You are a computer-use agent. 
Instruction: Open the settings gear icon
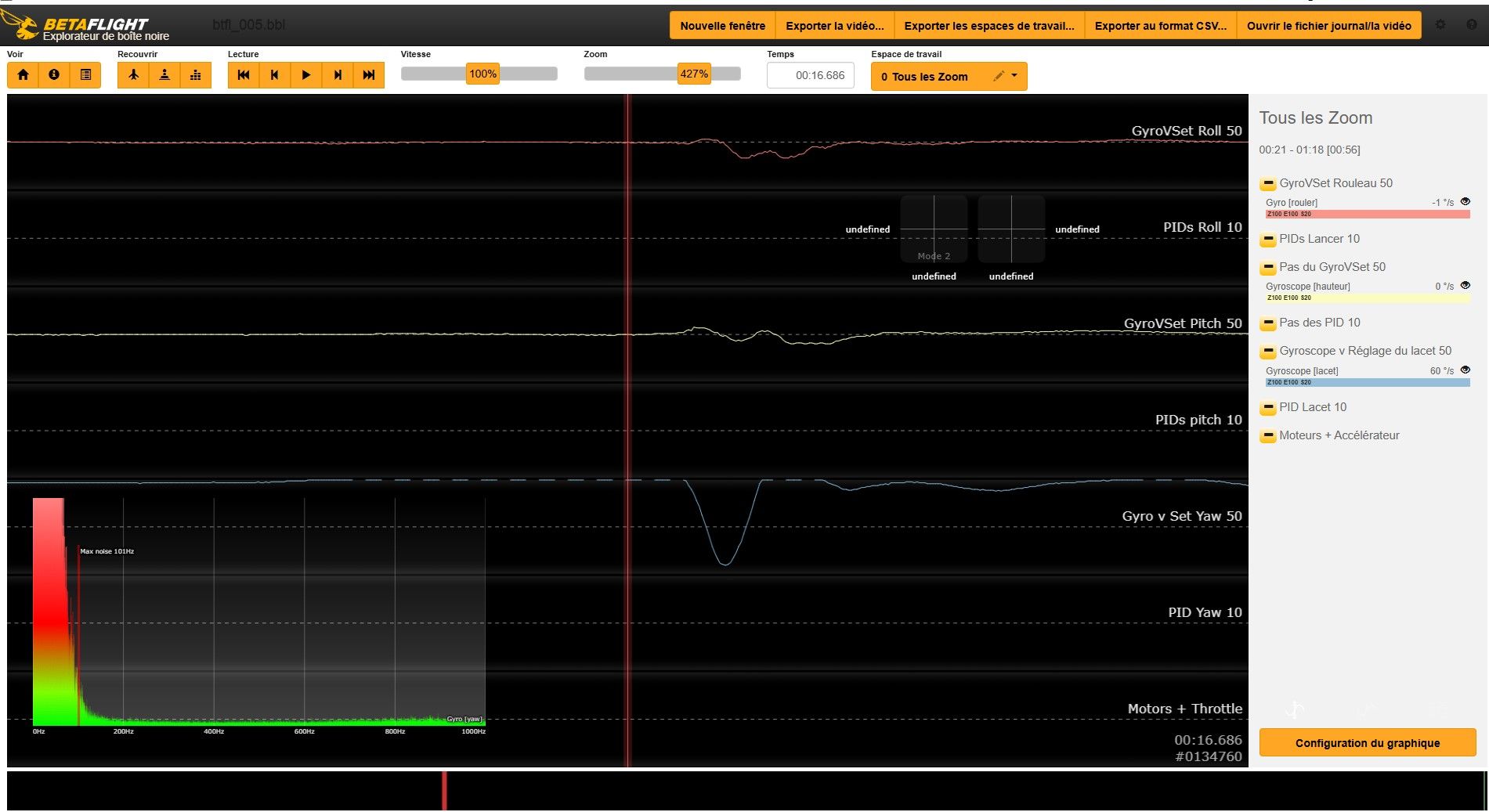click(1440, 25)
